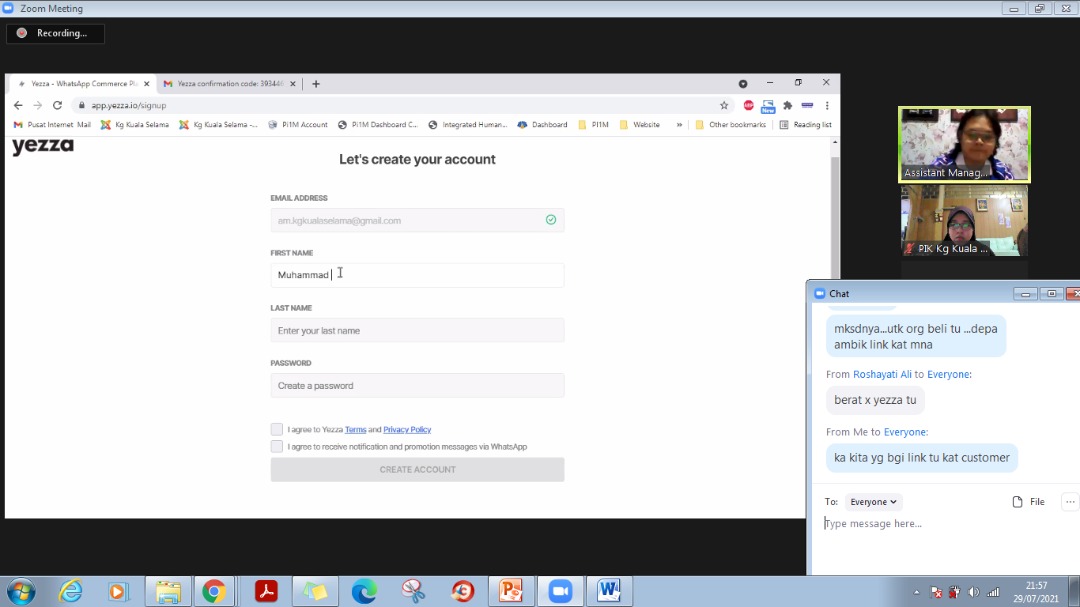Open the Terms link
The height and width of the screenshot is (607, 1080).
coord(355,429)
